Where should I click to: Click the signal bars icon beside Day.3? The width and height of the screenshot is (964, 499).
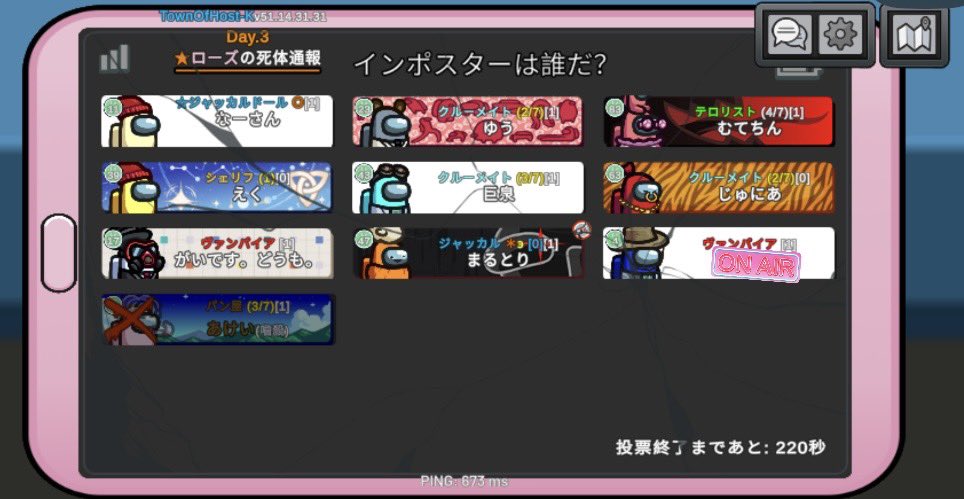115,58
